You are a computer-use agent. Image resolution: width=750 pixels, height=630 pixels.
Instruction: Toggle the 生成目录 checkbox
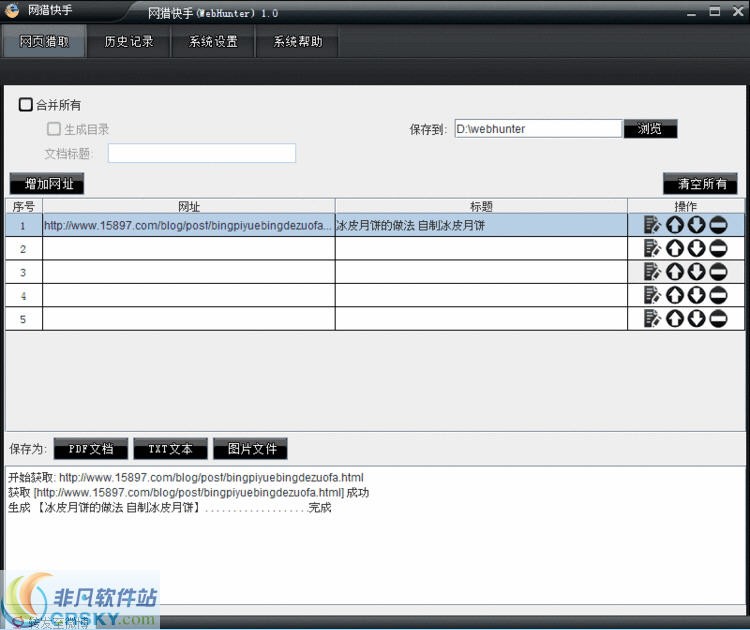54,129
